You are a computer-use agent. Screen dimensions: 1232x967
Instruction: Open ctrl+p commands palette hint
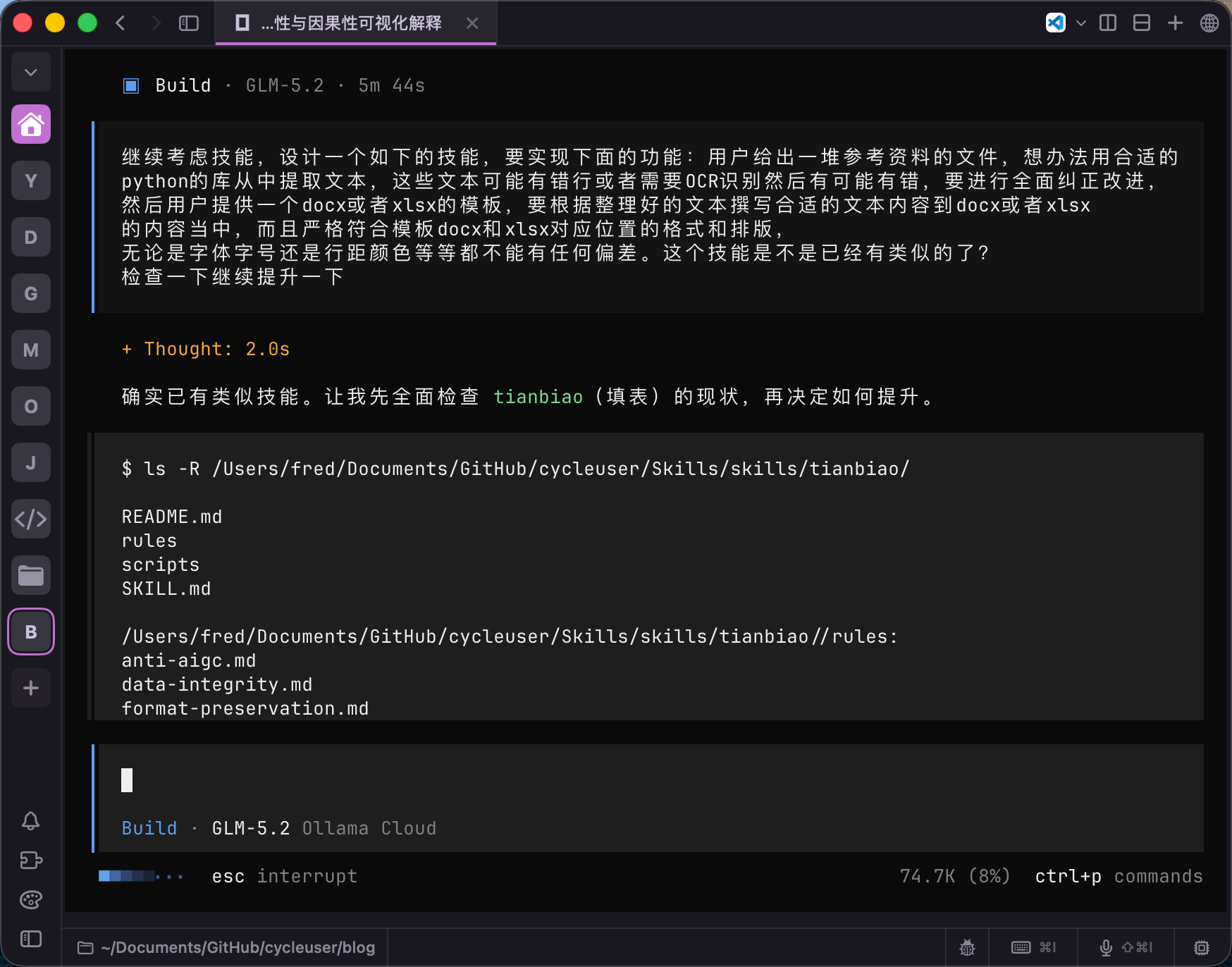point(1119,876)
